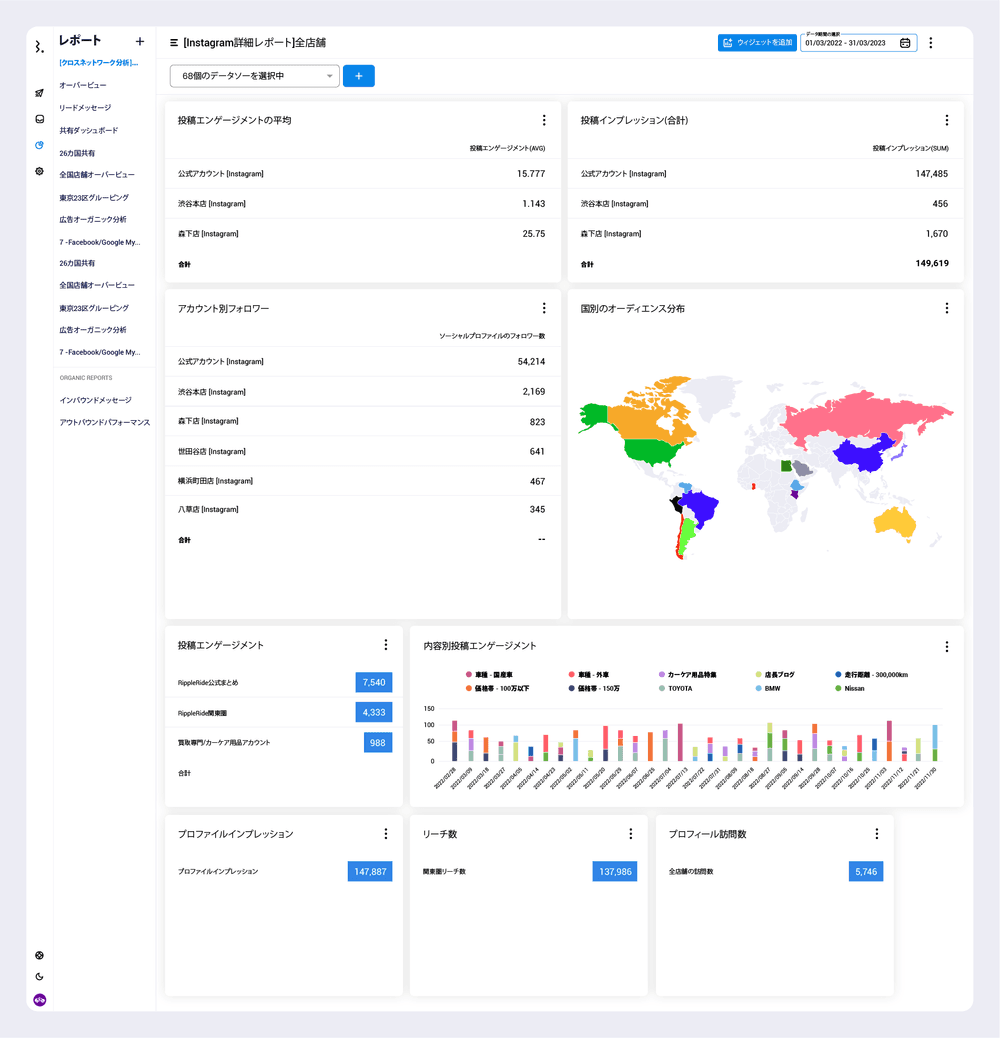This screenshot has height=1038, width=1000.
Task: Open the three-dot menu for 国別のオーディエンス分布
Action: click(x=946, y=309)
